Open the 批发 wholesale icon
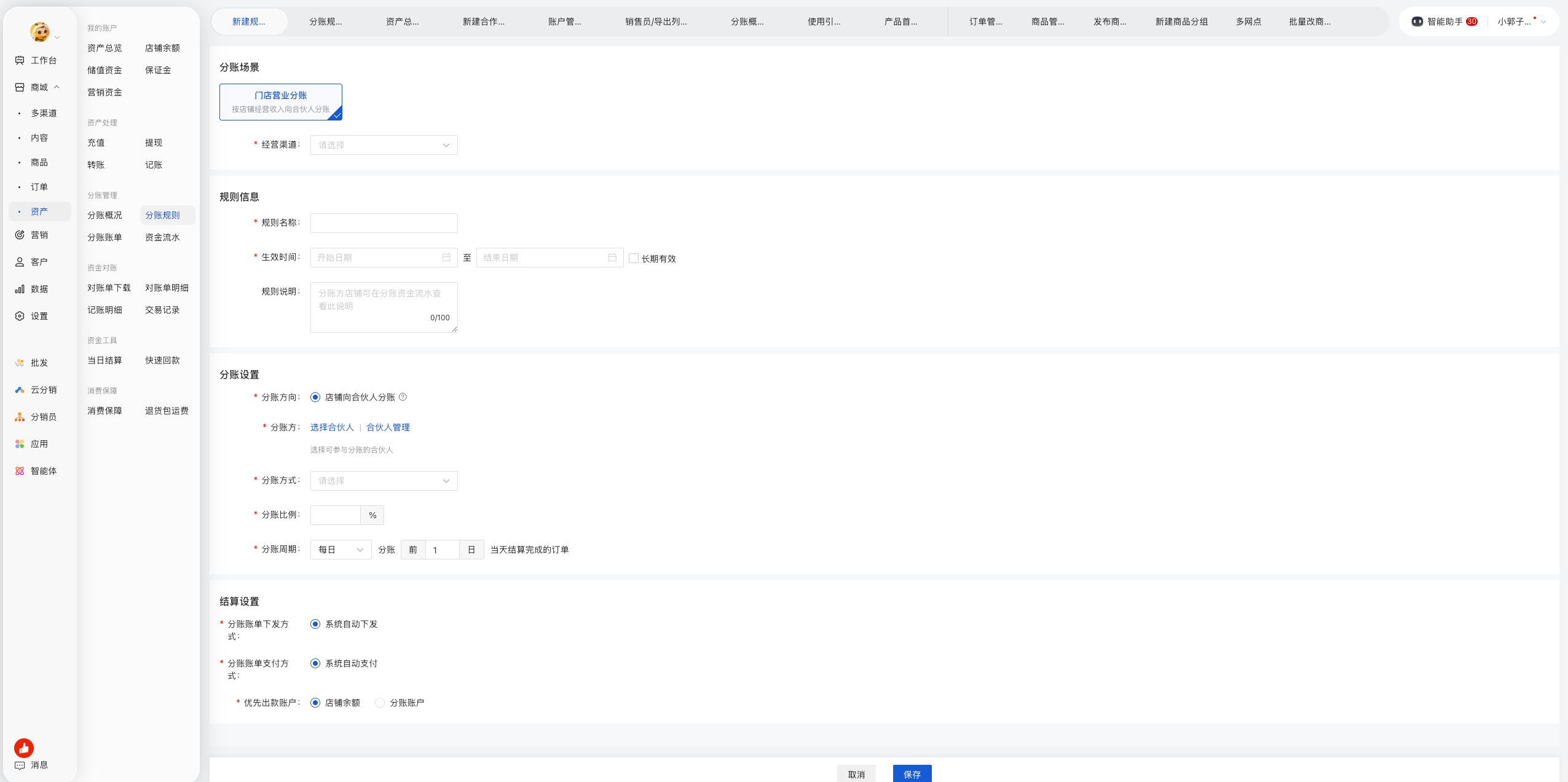1568x782 pixels. point(20,363)
